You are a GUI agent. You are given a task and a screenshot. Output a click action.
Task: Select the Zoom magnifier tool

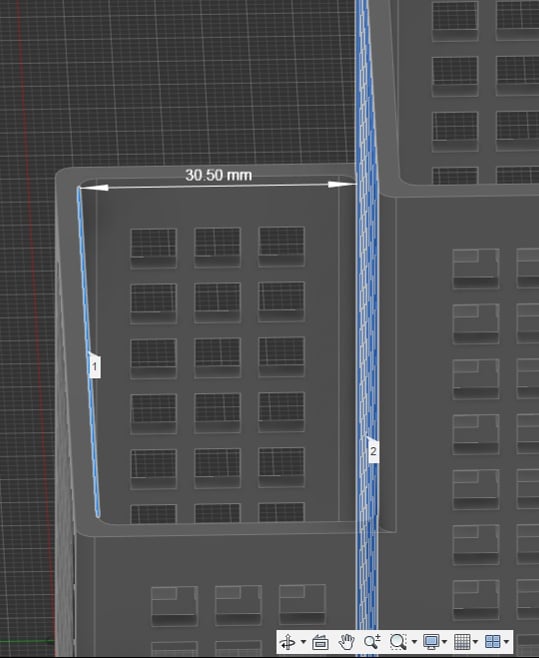(x=372, y=642)
